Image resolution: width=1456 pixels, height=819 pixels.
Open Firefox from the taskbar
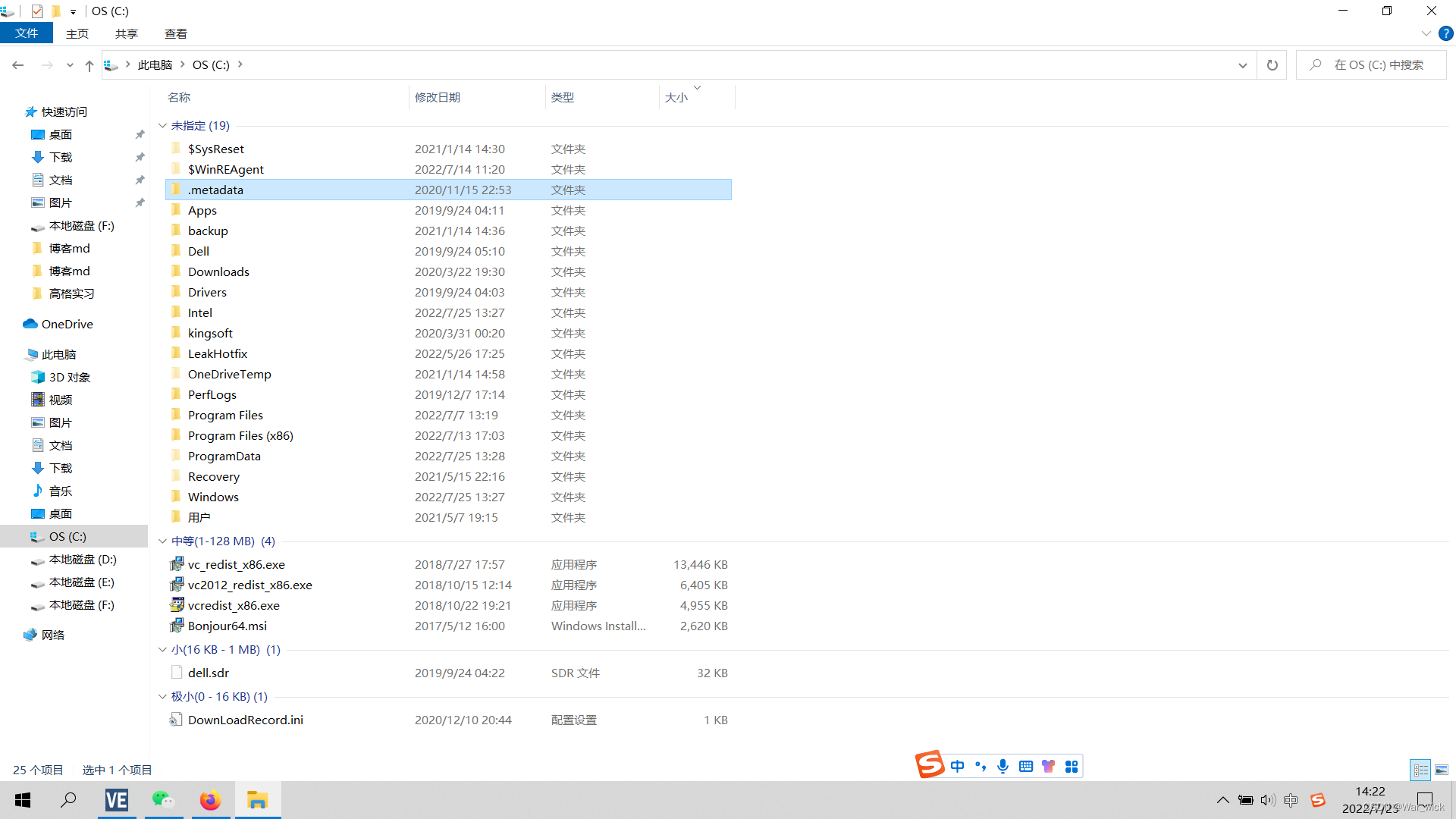coord(210,799)
